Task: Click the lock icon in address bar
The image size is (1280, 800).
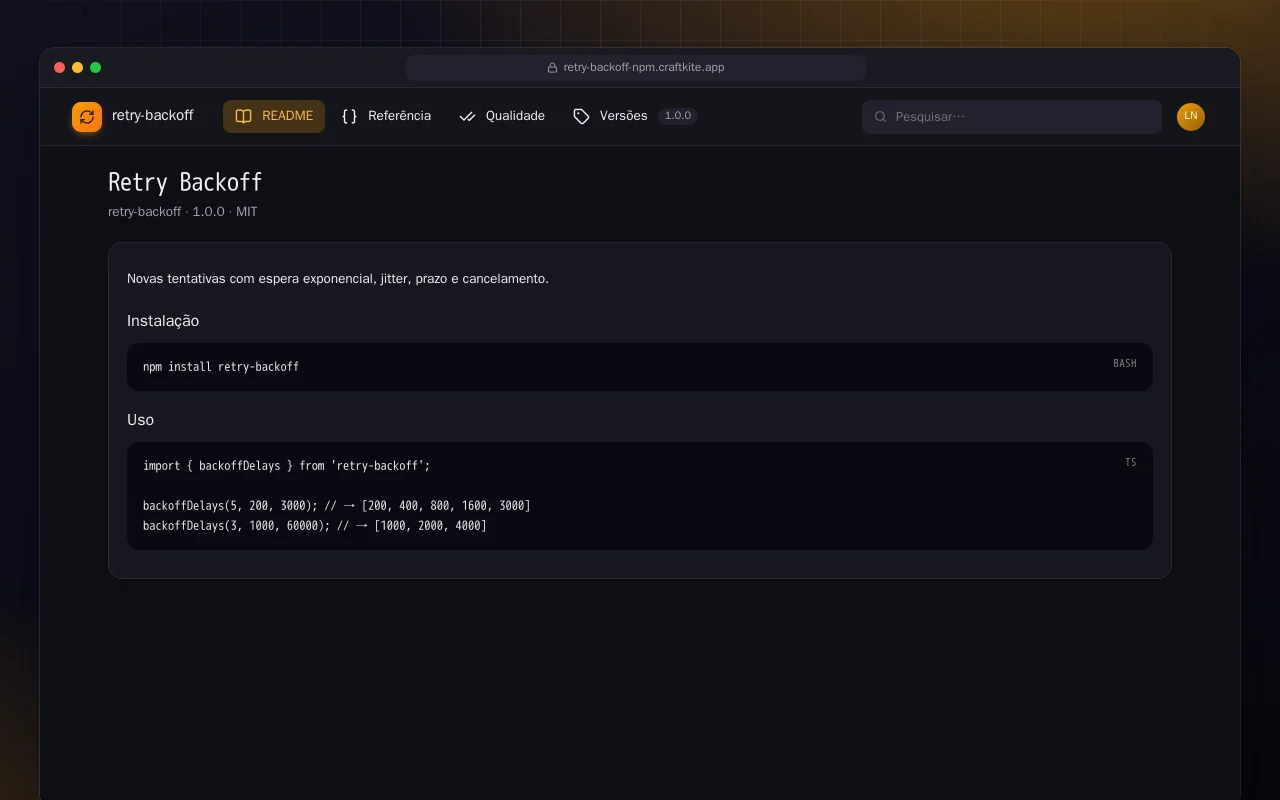Action: coord(552,68)
